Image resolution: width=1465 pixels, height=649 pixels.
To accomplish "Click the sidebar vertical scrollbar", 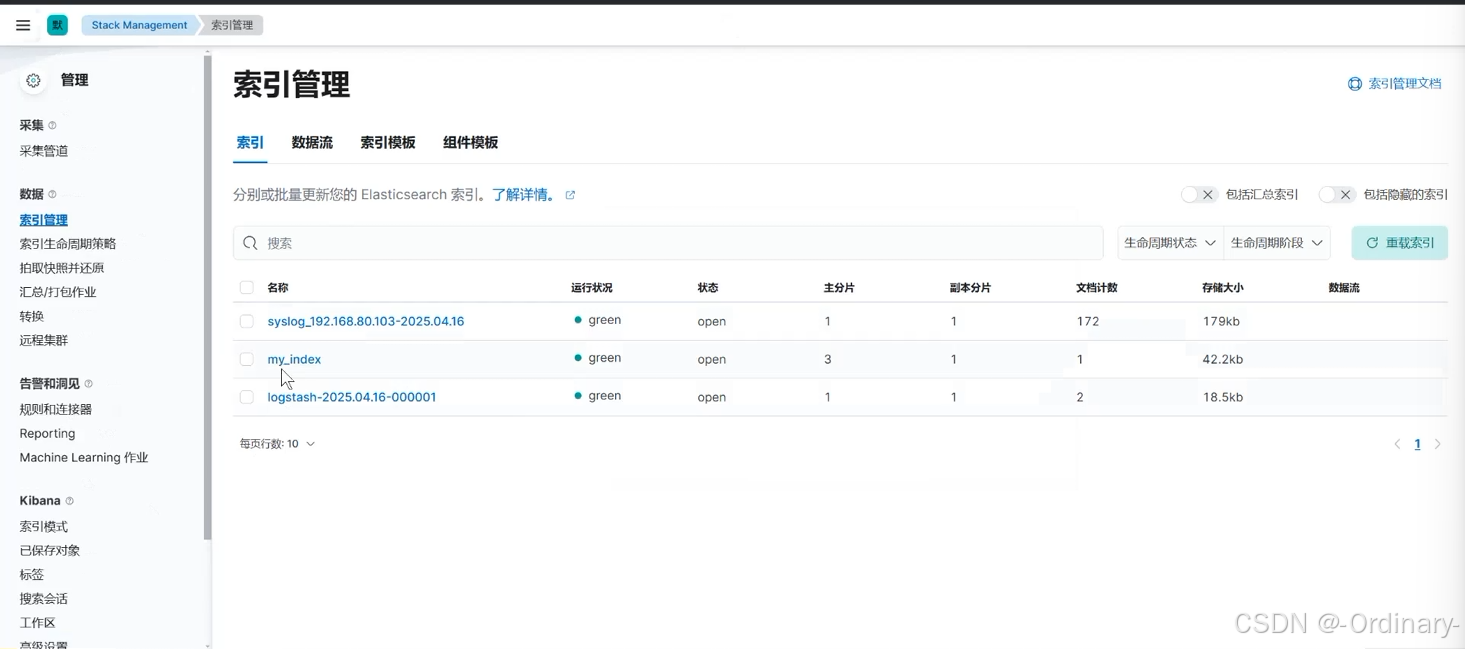I will coord(208,298).
